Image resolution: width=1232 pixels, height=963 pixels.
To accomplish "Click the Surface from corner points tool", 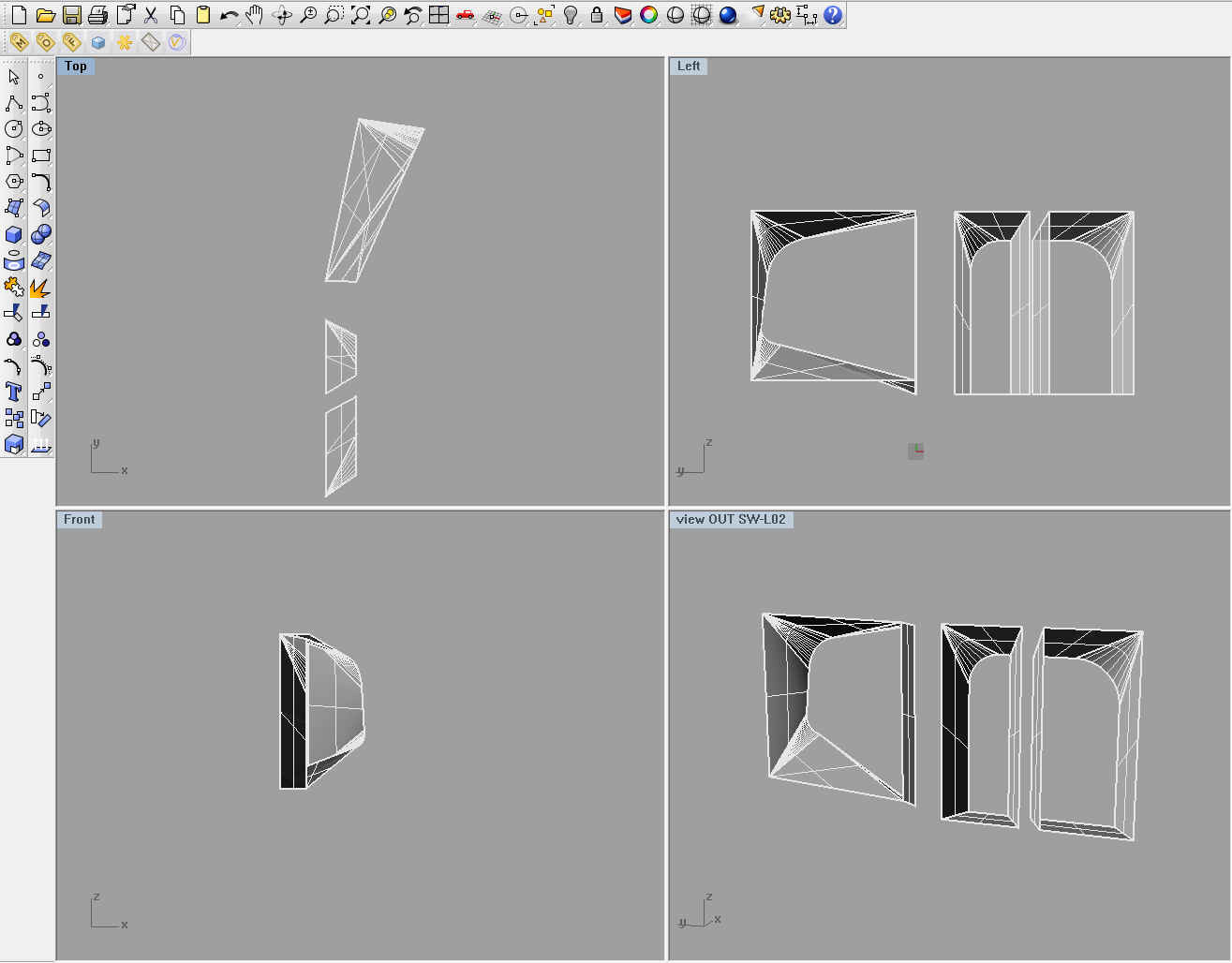I will [14, 208].
